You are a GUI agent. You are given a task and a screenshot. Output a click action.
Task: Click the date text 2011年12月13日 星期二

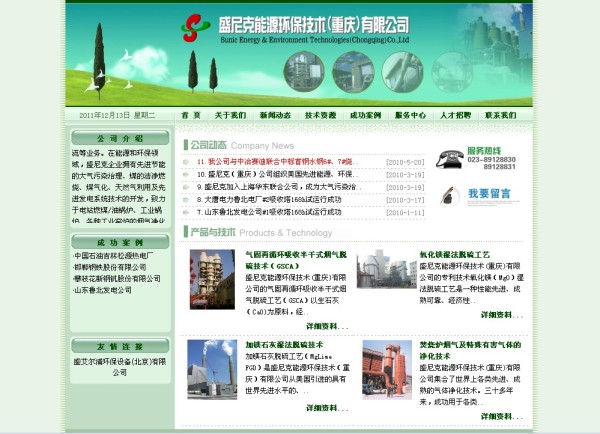click(x=117, y=115)
